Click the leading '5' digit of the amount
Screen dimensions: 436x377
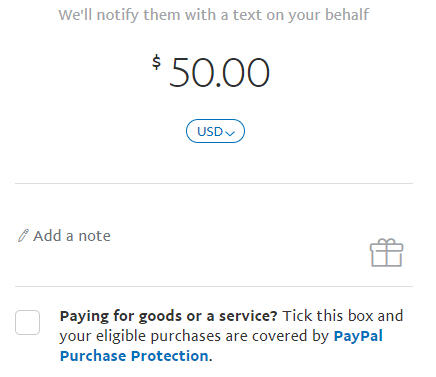coord(180,73)
